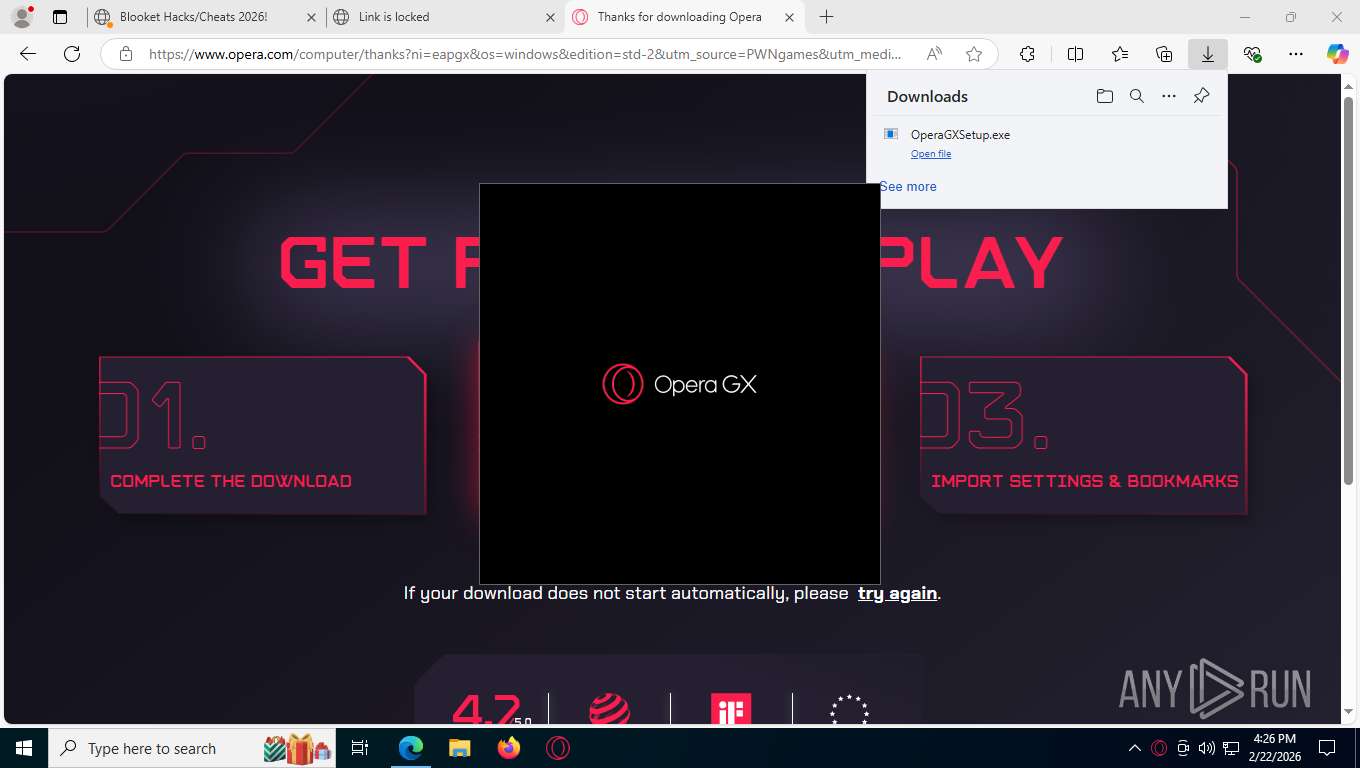Close the Link is locked tab
The width and height of the screenshot is (1360, 768).
point(551,17)
